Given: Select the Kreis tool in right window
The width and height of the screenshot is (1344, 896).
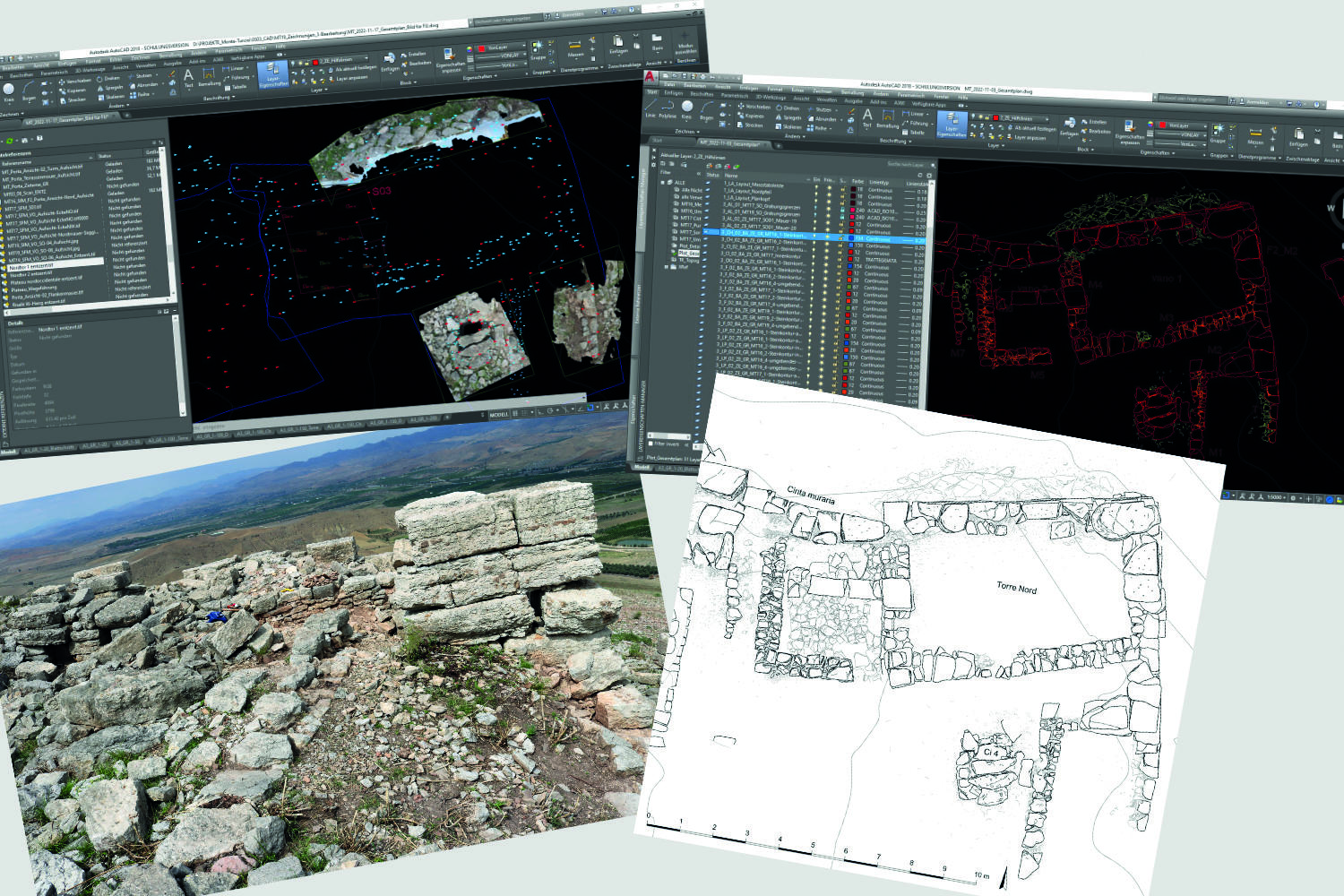Looking at the screenshot, I should pos(687,109).
